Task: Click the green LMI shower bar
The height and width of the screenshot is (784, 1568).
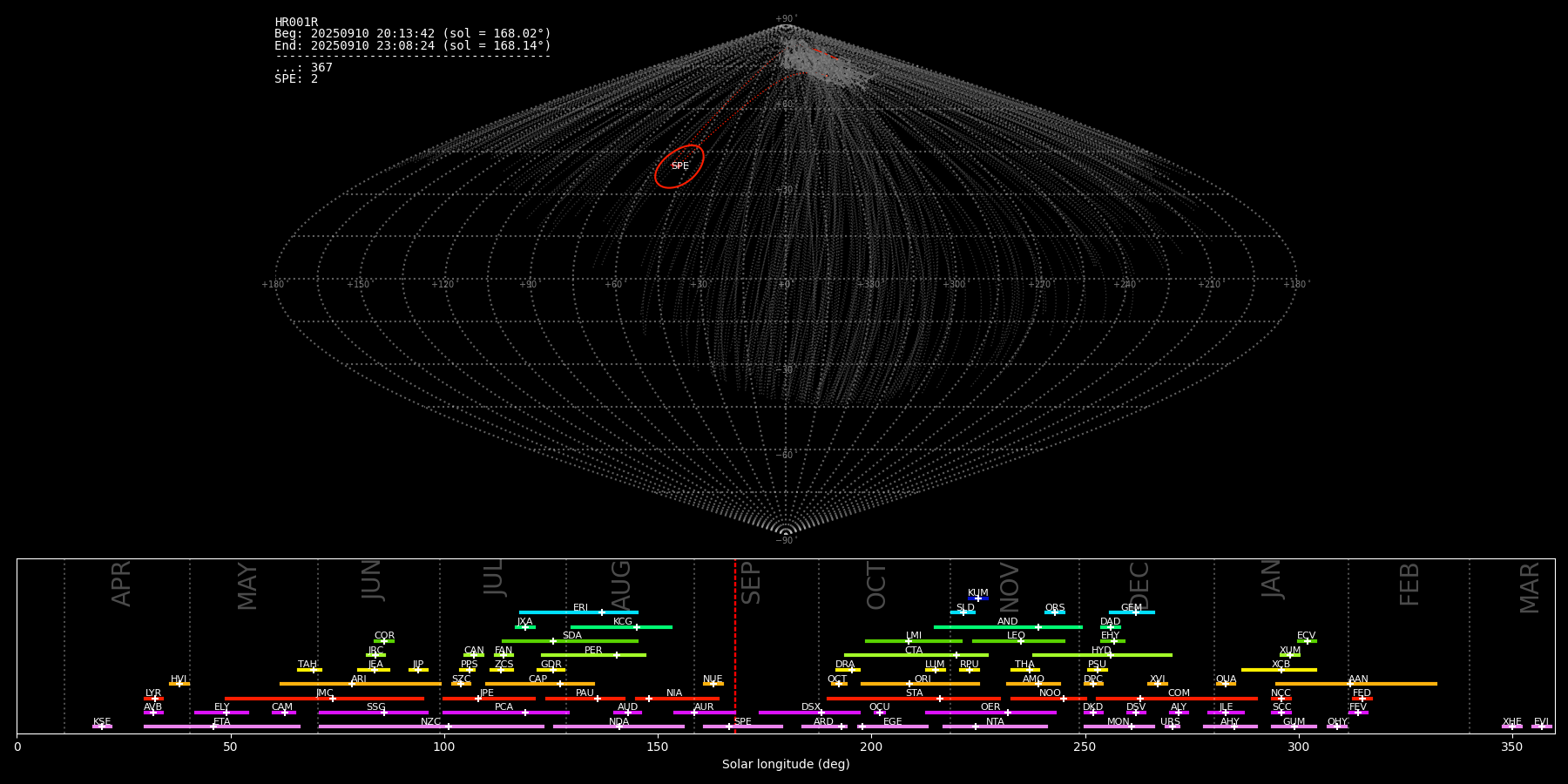Action: click(x=914, y=641)
